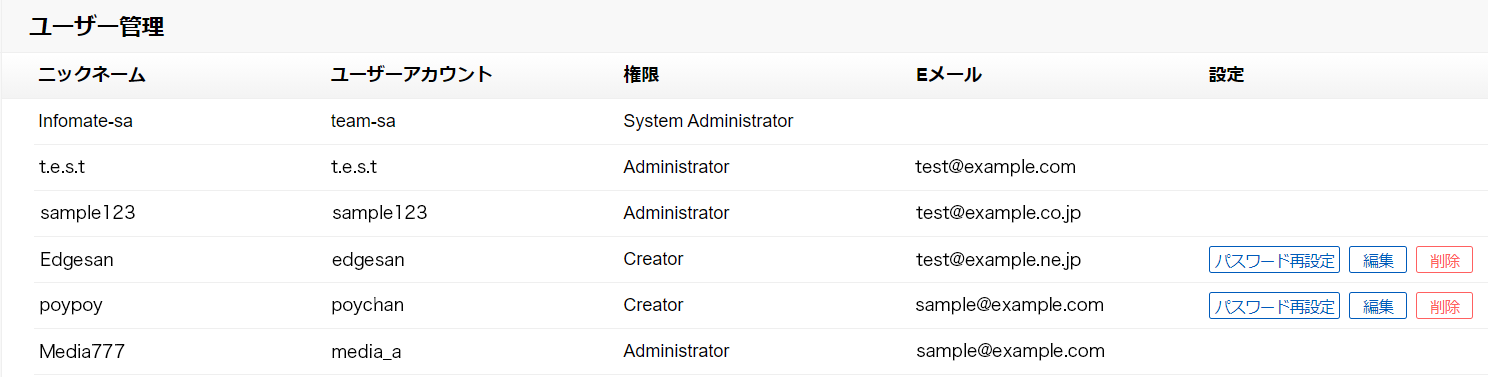Image resolution: width=1488 pixels, height=377 pixels.
Task: Click the media_a user account
Action: click(x=367, y=351)
